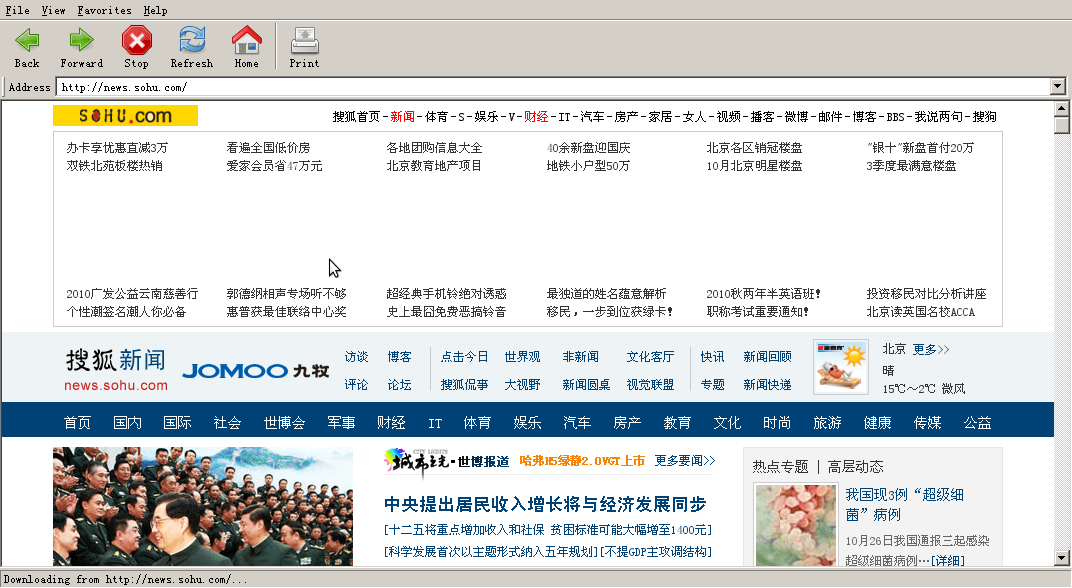Select the 世博会 navigation tab
This screenshot has width=1072, height=588.
tap(284, 423)
